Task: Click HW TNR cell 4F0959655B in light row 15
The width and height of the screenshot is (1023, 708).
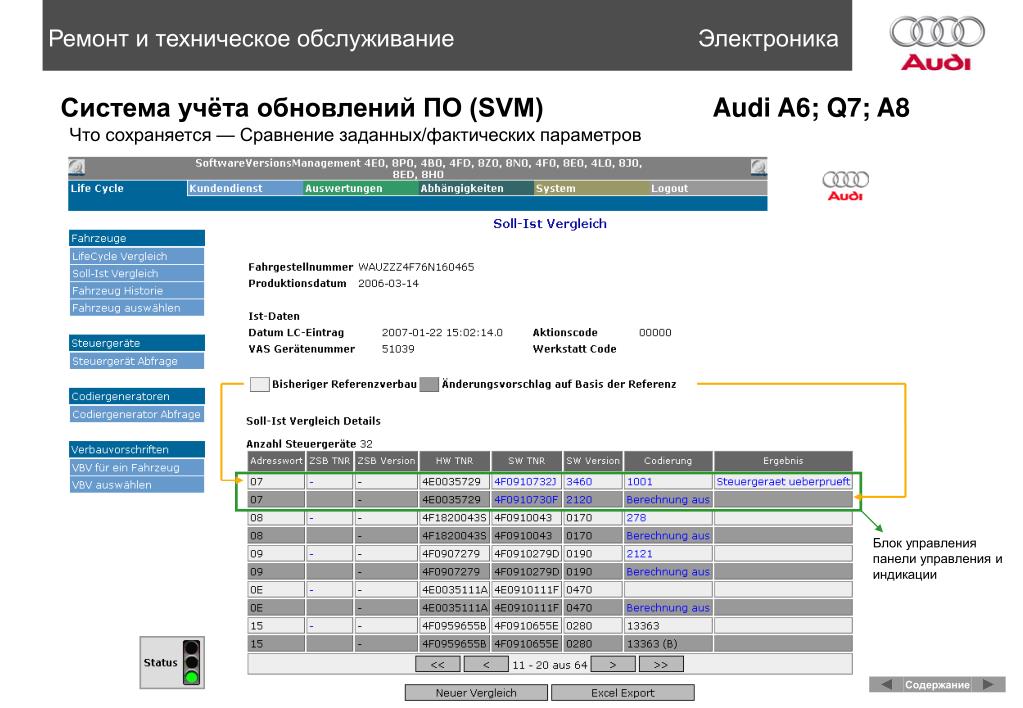Action: pos(454,626)
